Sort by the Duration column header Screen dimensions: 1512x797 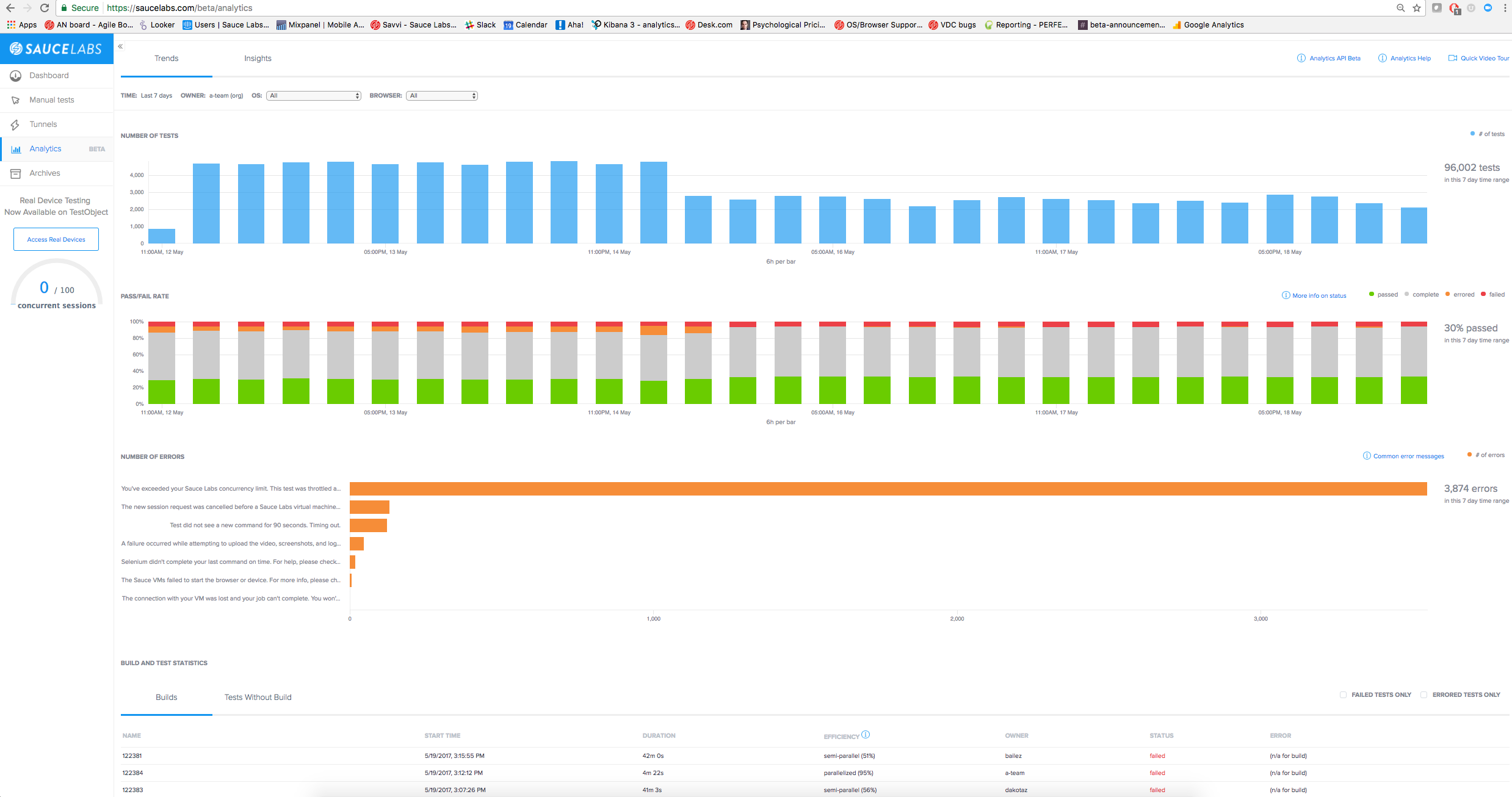[659, 736]
